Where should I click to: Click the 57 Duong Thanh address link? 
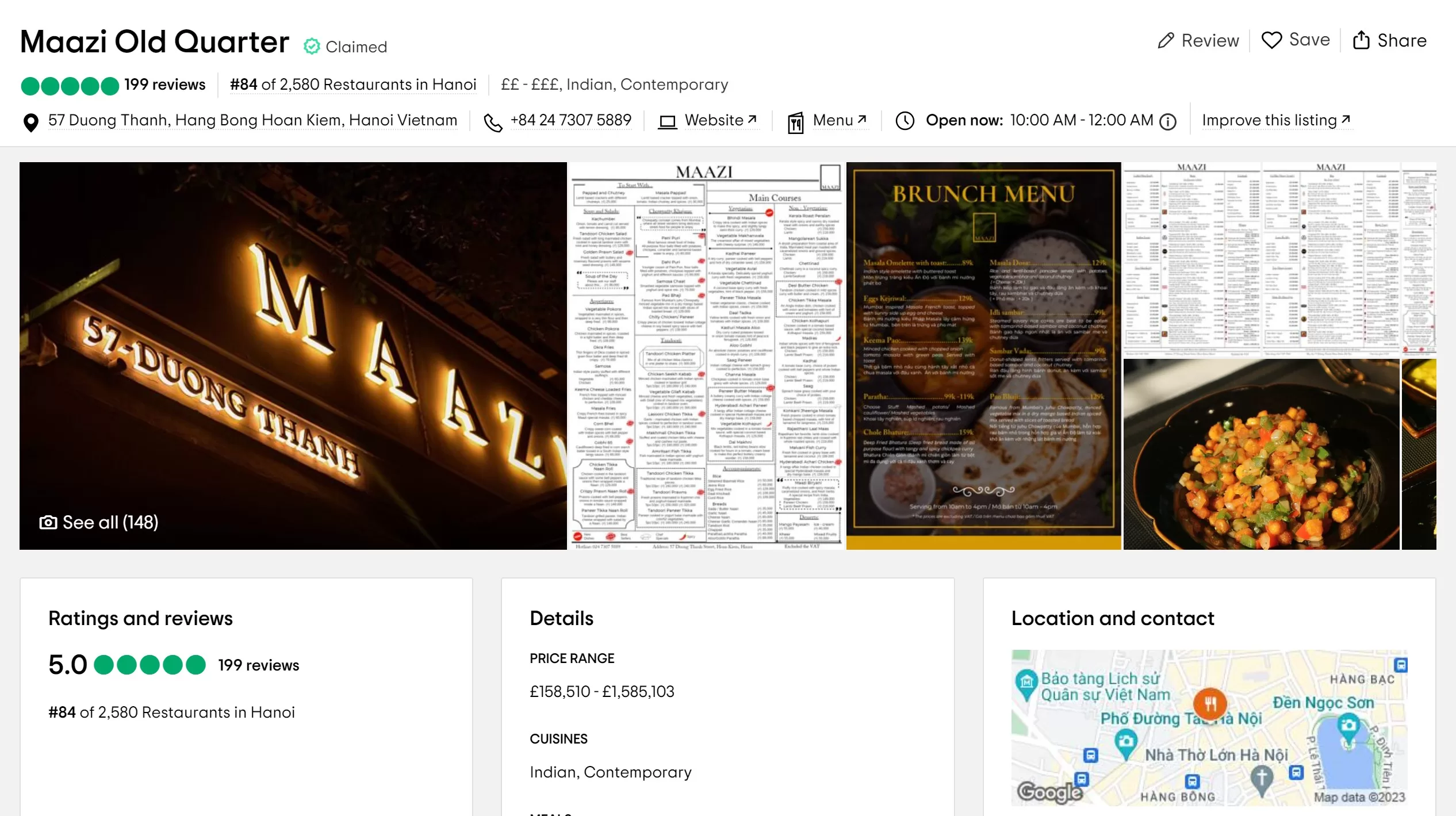(252, 120)
